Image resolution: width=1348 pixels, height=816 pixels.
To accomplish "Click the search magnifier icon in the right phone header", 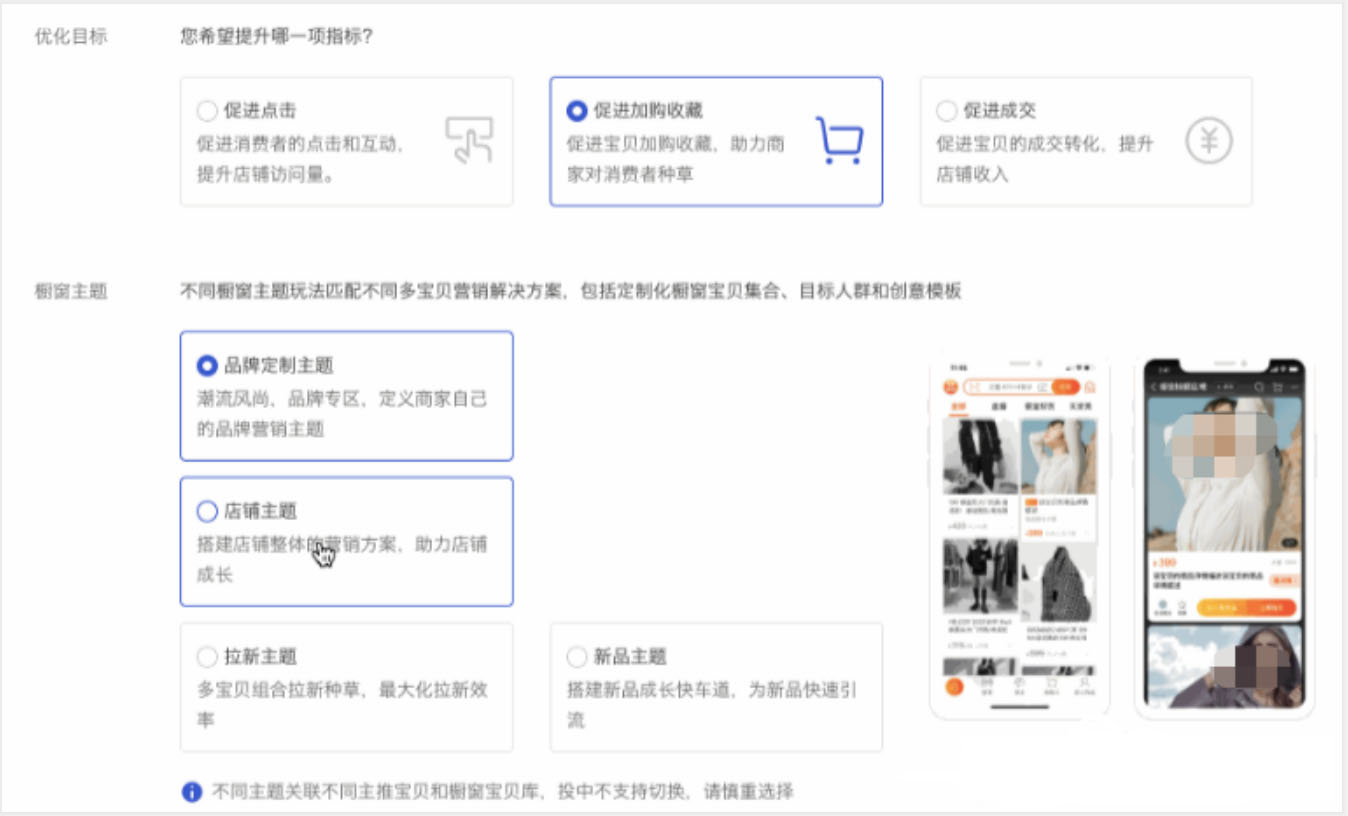I will (x=1259, y=387).
